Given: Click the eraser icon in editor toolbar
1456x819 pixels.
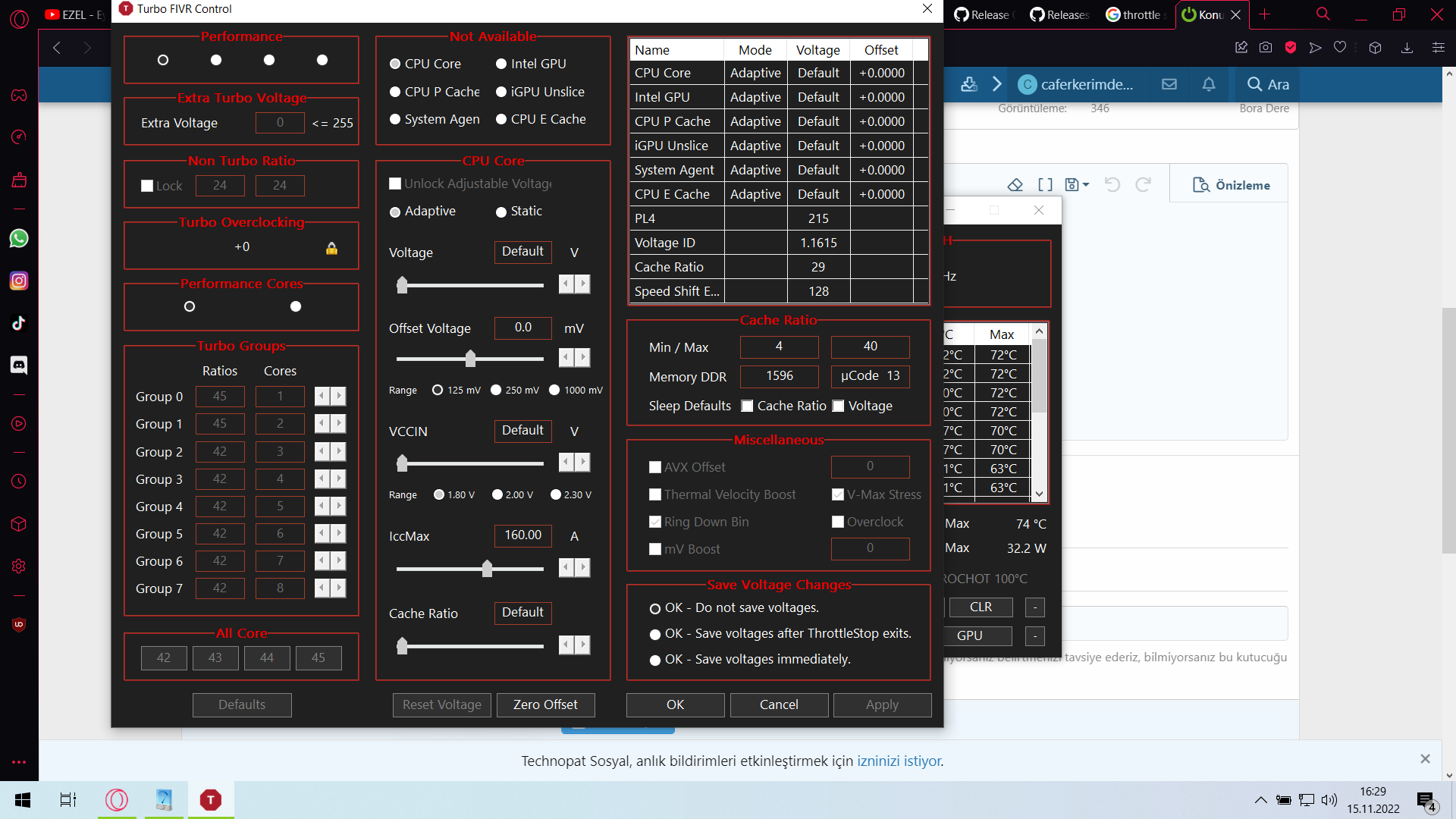Looking at the screenshot, I should click(x=1015, y=184).
